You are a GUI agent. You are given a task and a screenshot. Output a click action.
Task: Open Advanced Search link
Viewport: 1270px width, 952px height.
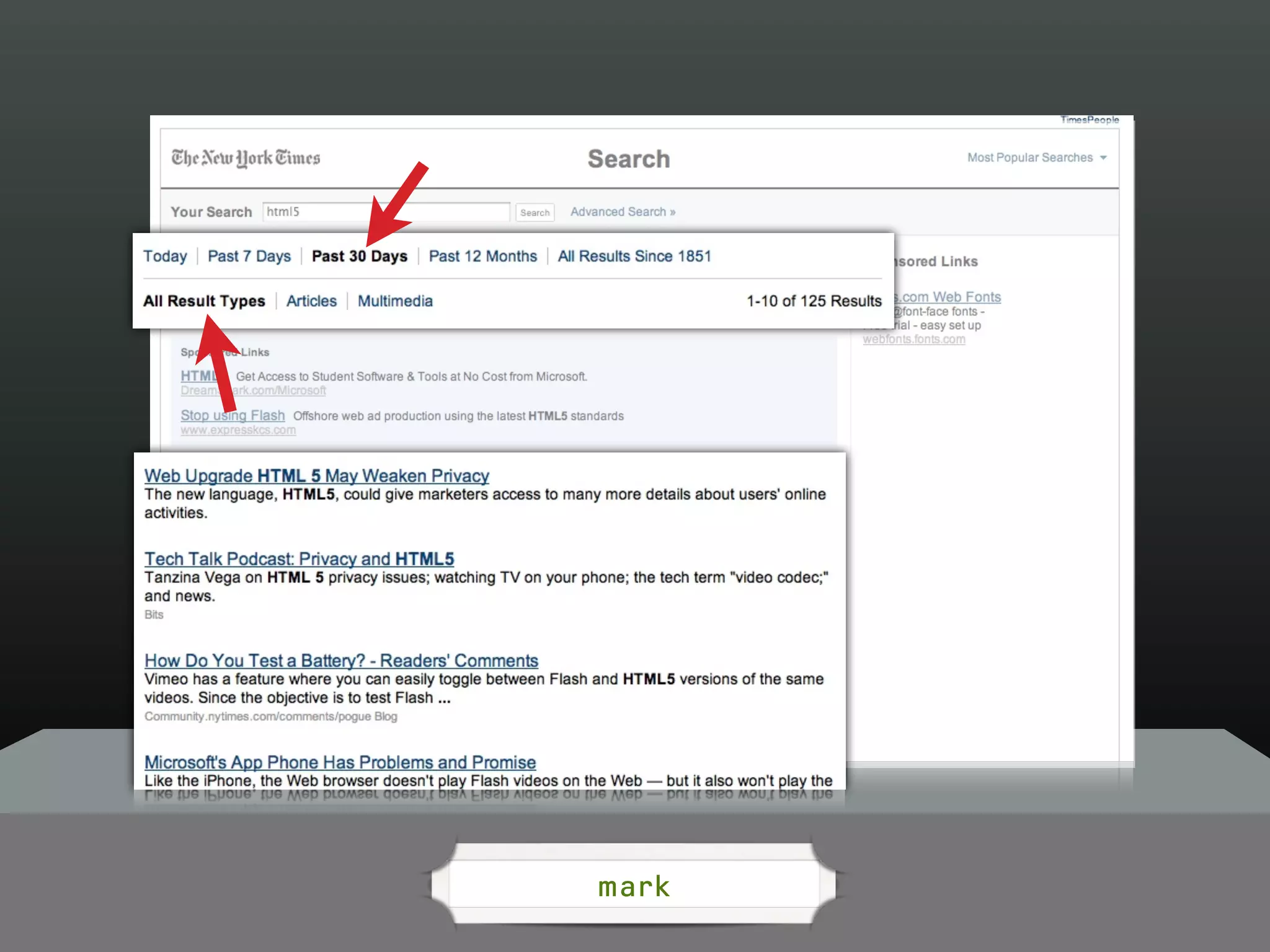point(623,212)
